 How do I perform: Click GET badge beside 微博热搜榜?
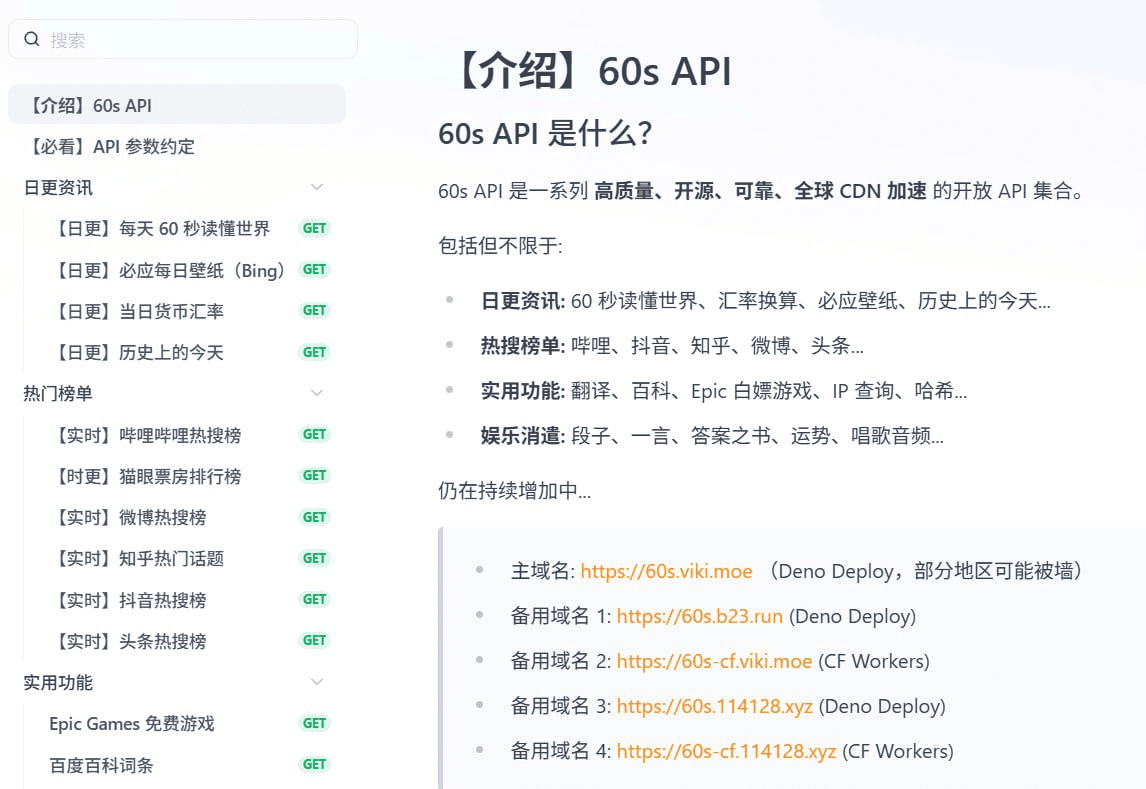pos(315,517)
